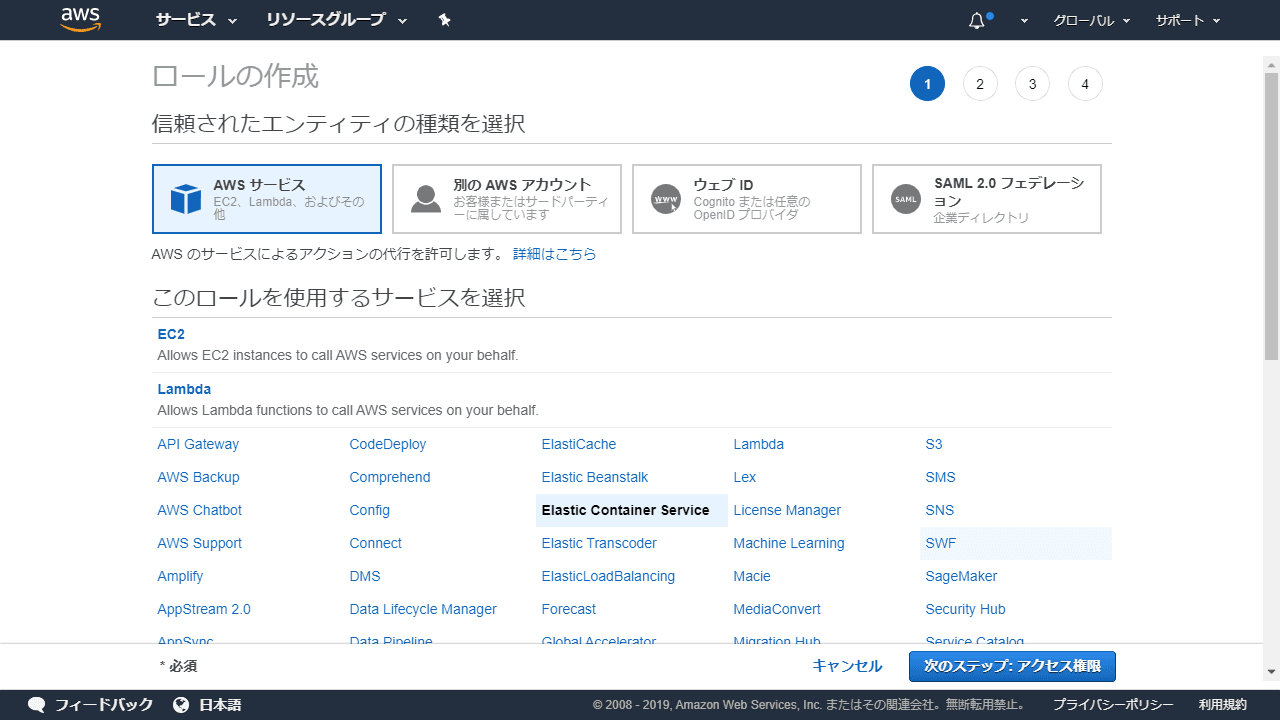This screenshot has height=720, width=1280.
Task: Select Lex service
Action: tap(745, 477)
